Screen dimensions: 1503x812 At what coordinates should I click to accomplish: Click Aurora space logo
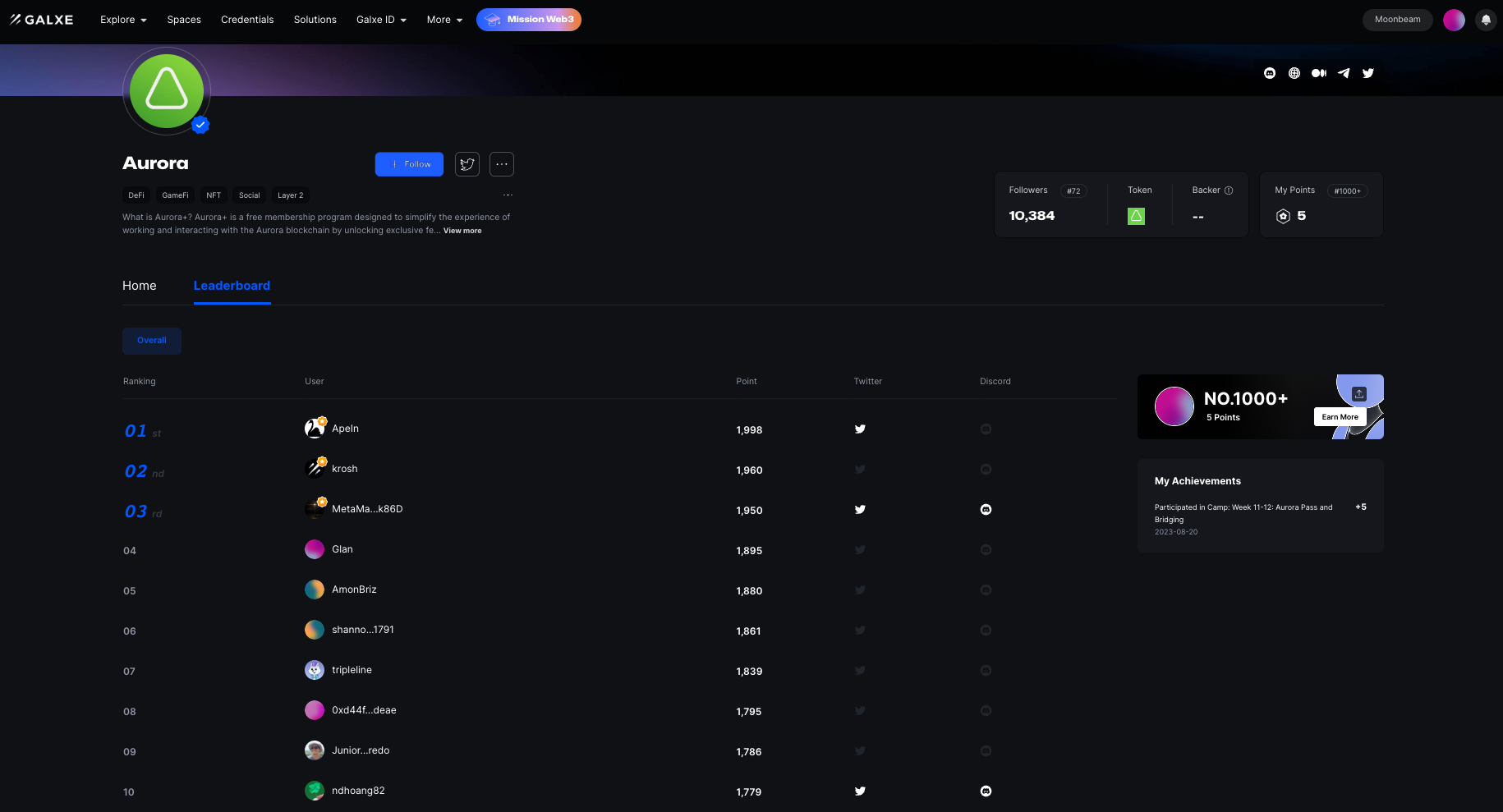pos(167,91)
